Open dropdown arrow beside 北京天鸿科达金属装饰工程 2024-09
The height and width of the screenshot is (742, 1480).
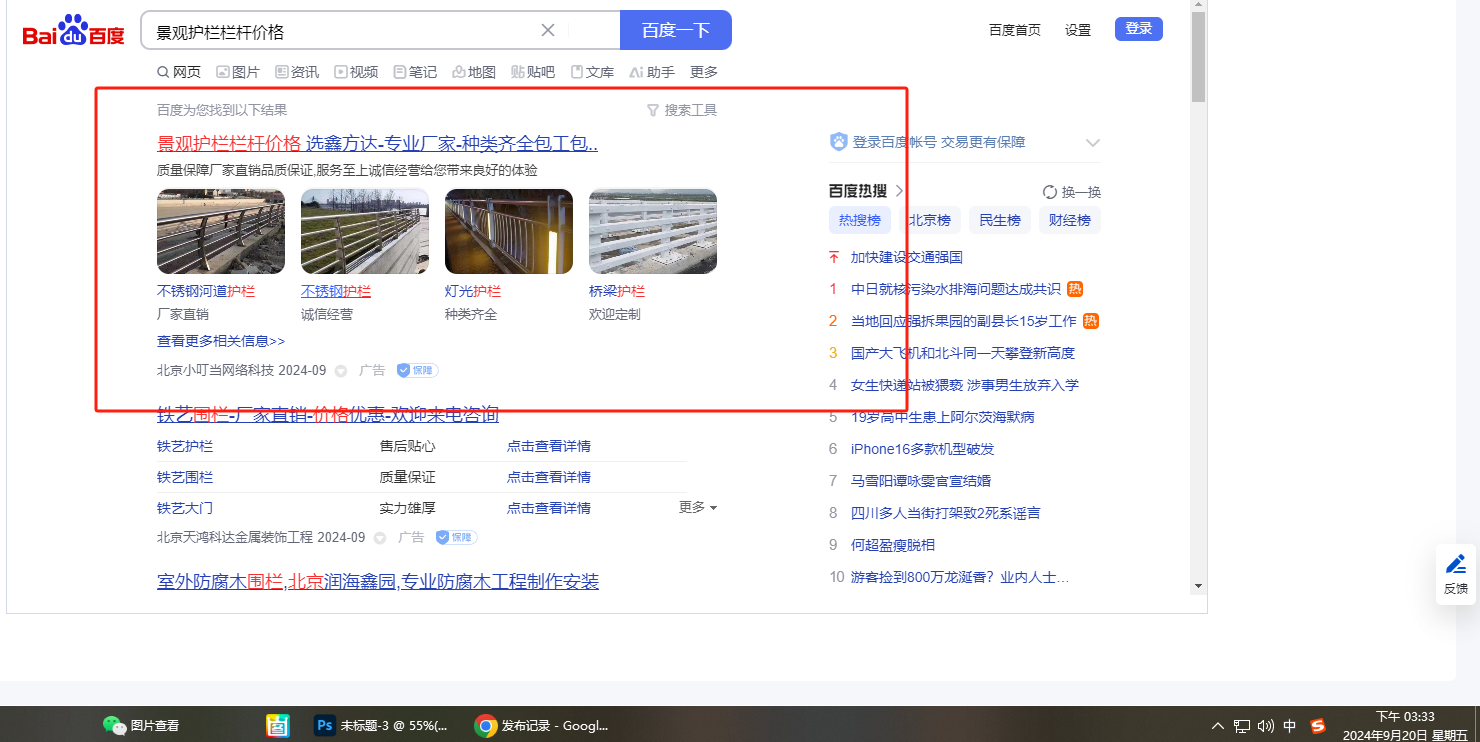pos(380,538)
